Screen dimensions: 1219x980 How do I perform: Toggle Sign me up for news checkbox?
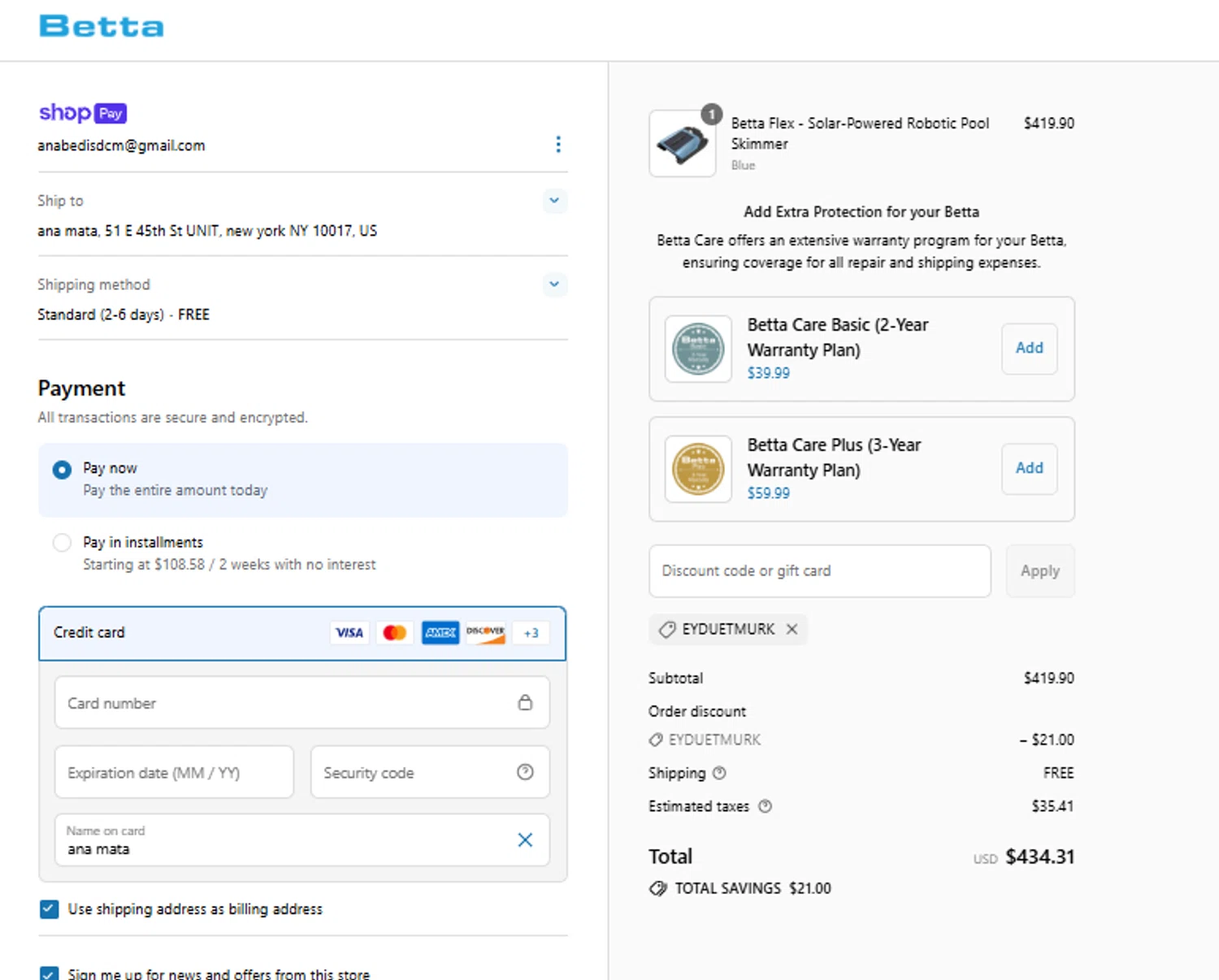pyautogui.click(x=49, y=973)
